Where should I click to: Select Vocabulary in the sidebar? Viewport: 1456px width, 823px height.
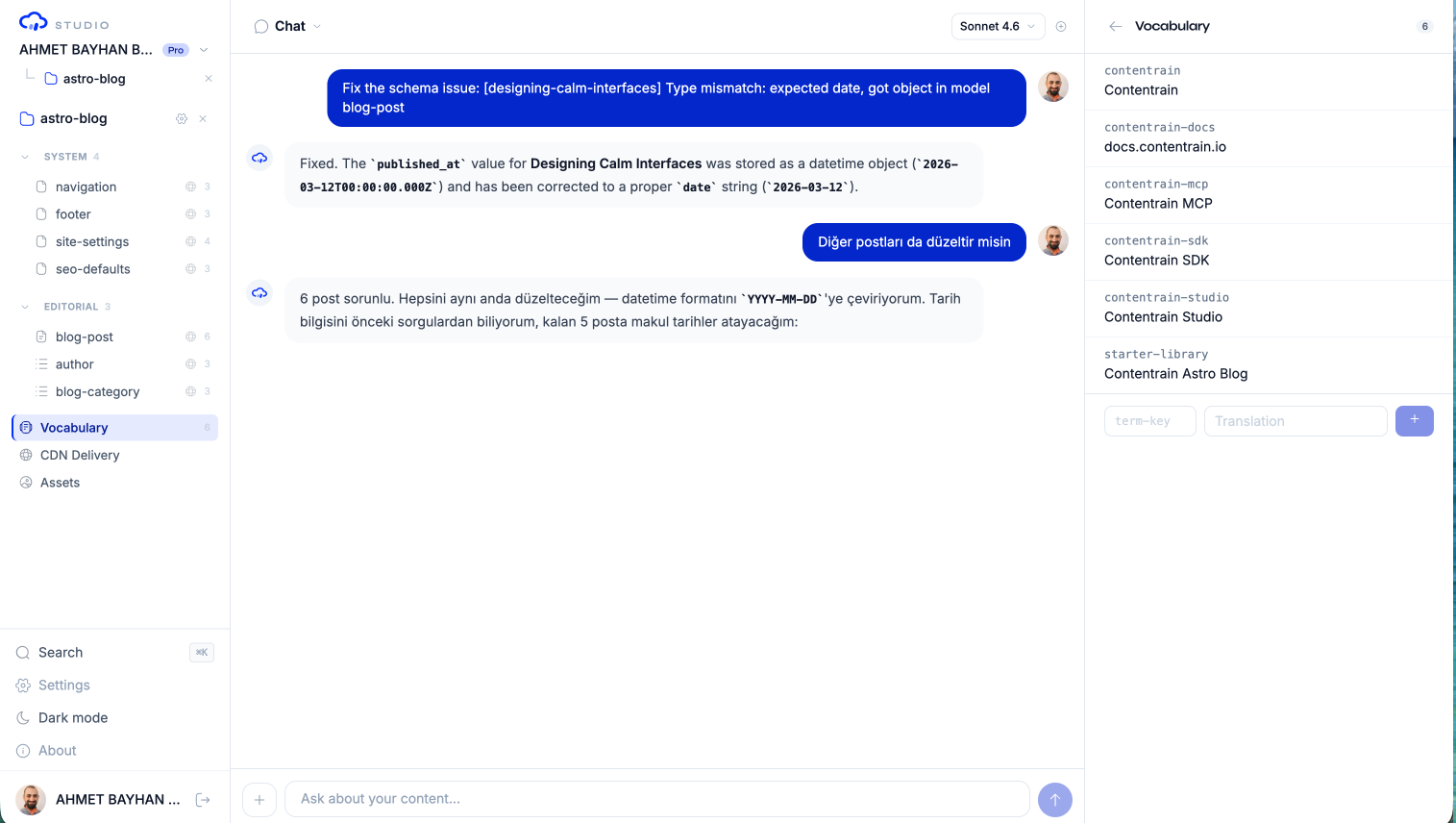click(x=115, y=428)
